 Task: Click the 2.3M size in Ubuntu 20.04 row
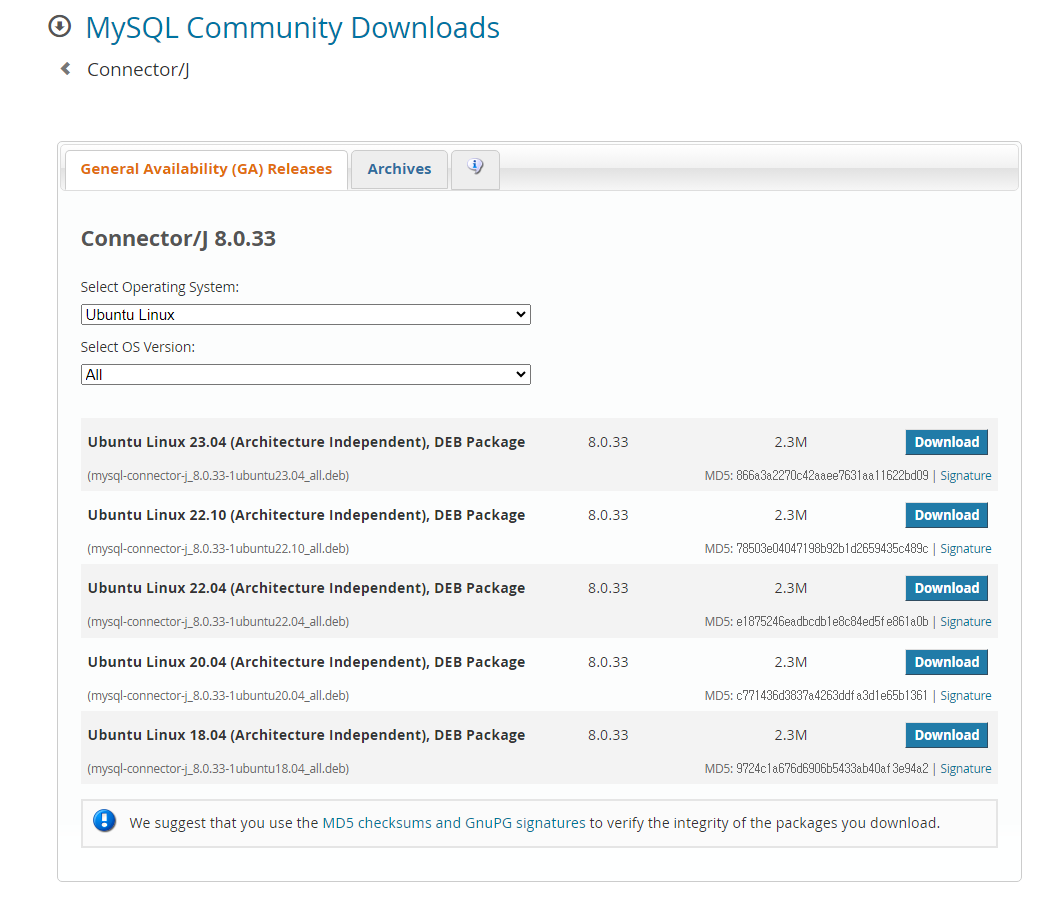point(790,663)
